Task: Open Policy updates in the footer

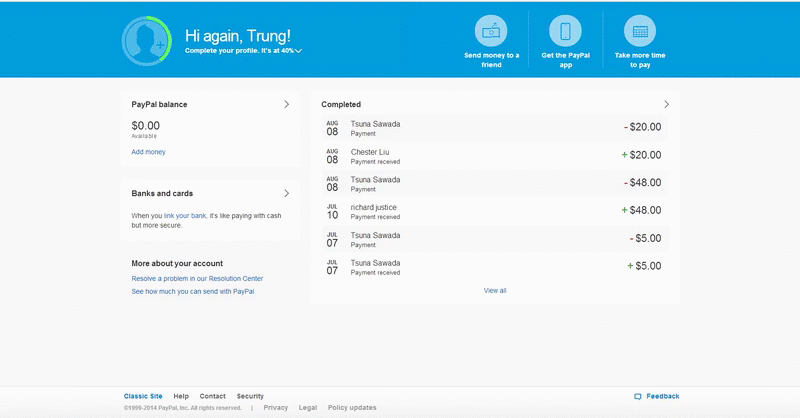Action: [352, 408]
